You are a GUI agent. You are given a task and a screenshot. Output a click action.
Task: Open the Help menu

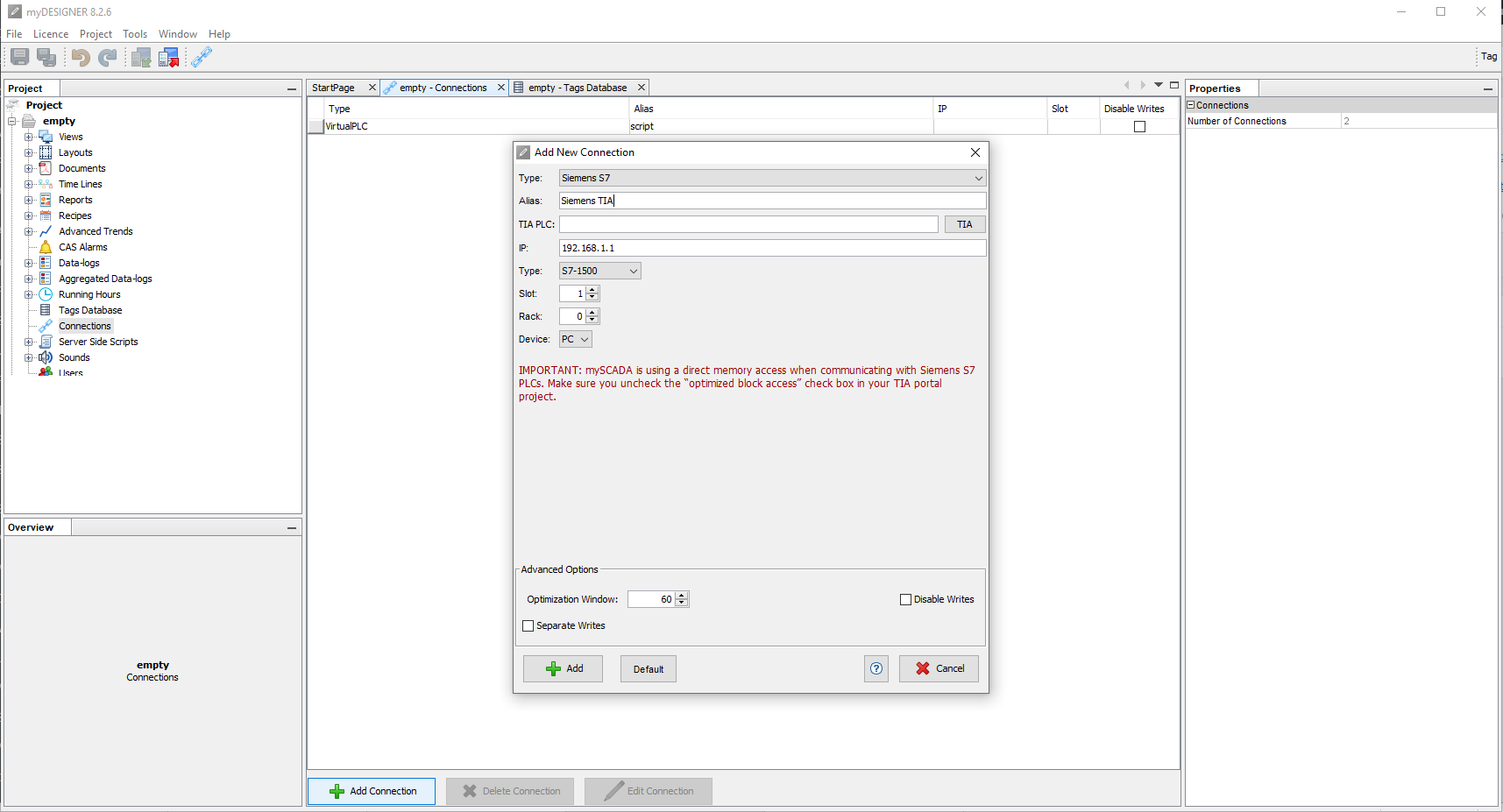click(219, 34)
